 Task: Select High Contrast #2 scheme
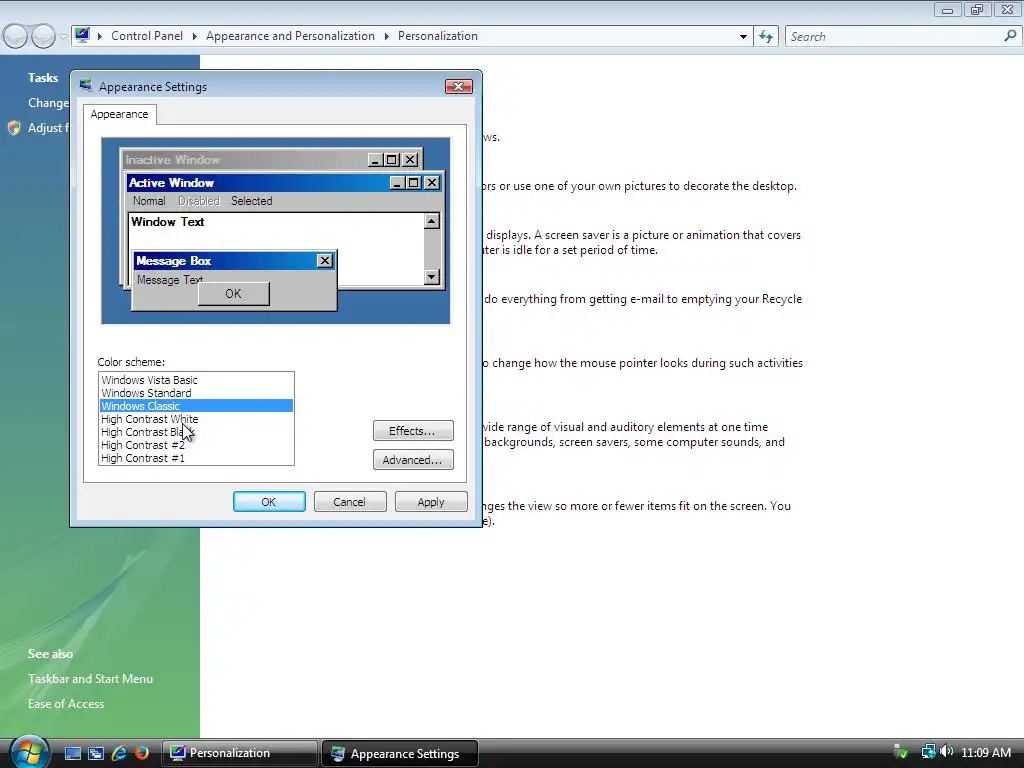click(x=195, y=445)
